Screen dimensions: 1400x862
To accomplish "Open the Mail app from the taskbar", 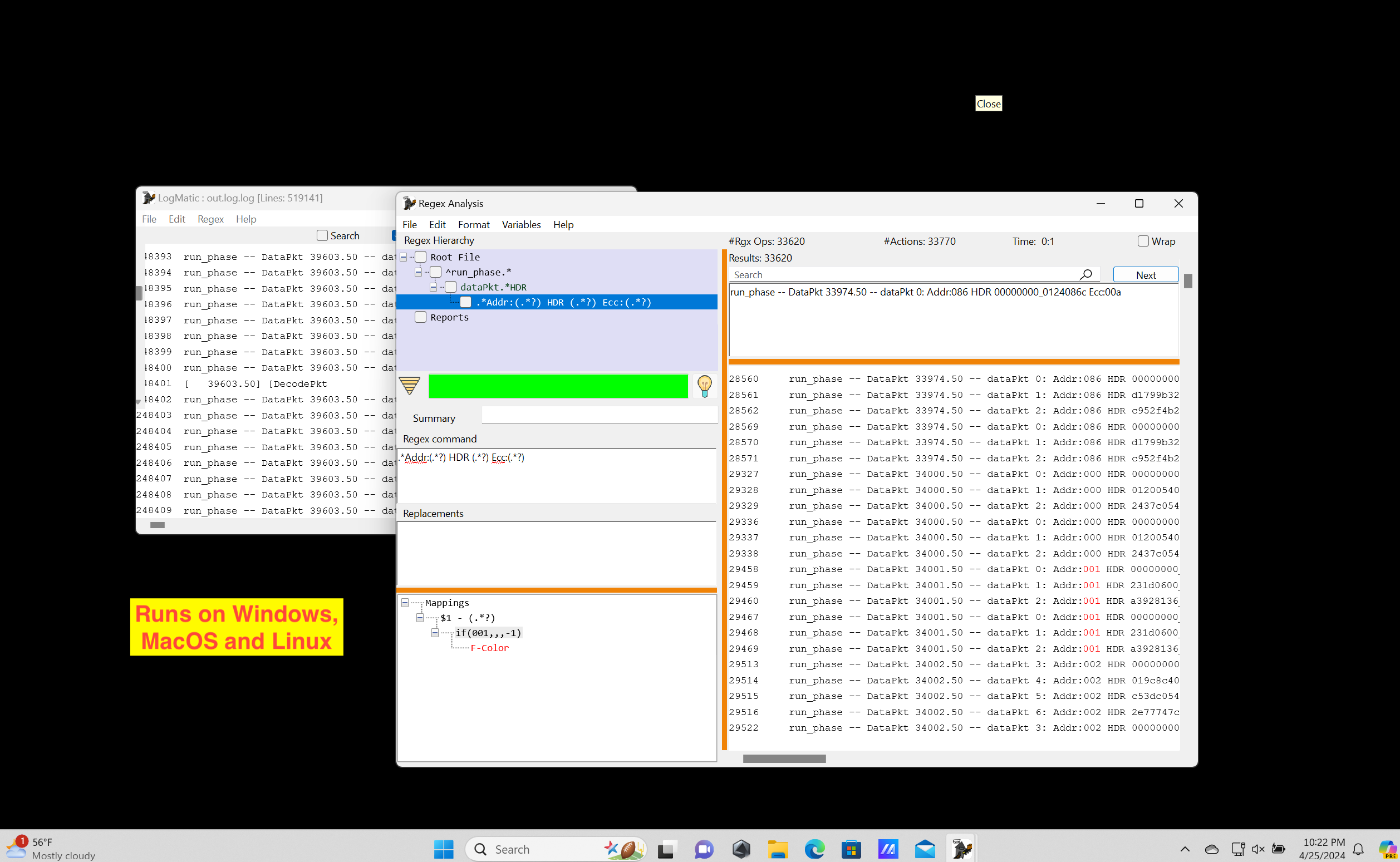I will coord(925,849).
